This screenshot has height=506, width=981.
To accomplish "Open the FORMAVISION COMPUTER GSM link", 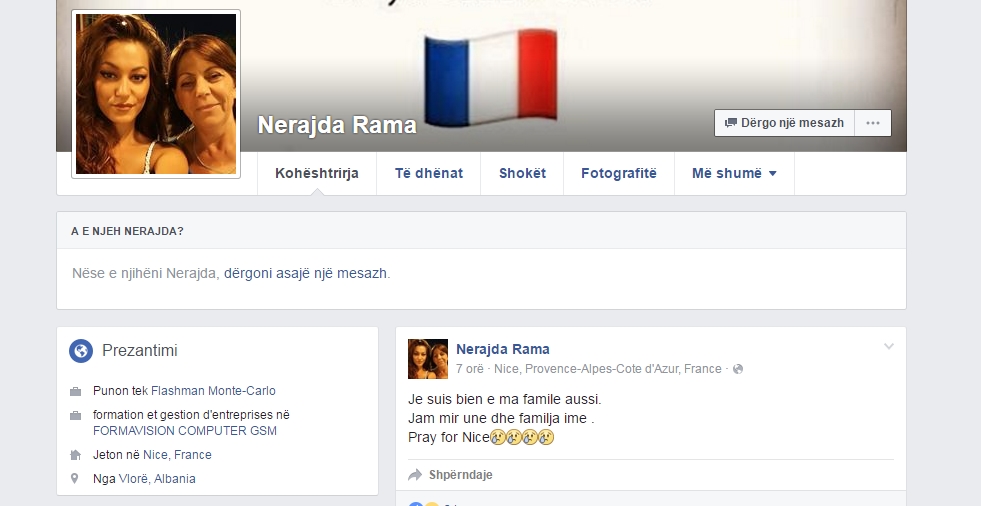I will point(185,431).
